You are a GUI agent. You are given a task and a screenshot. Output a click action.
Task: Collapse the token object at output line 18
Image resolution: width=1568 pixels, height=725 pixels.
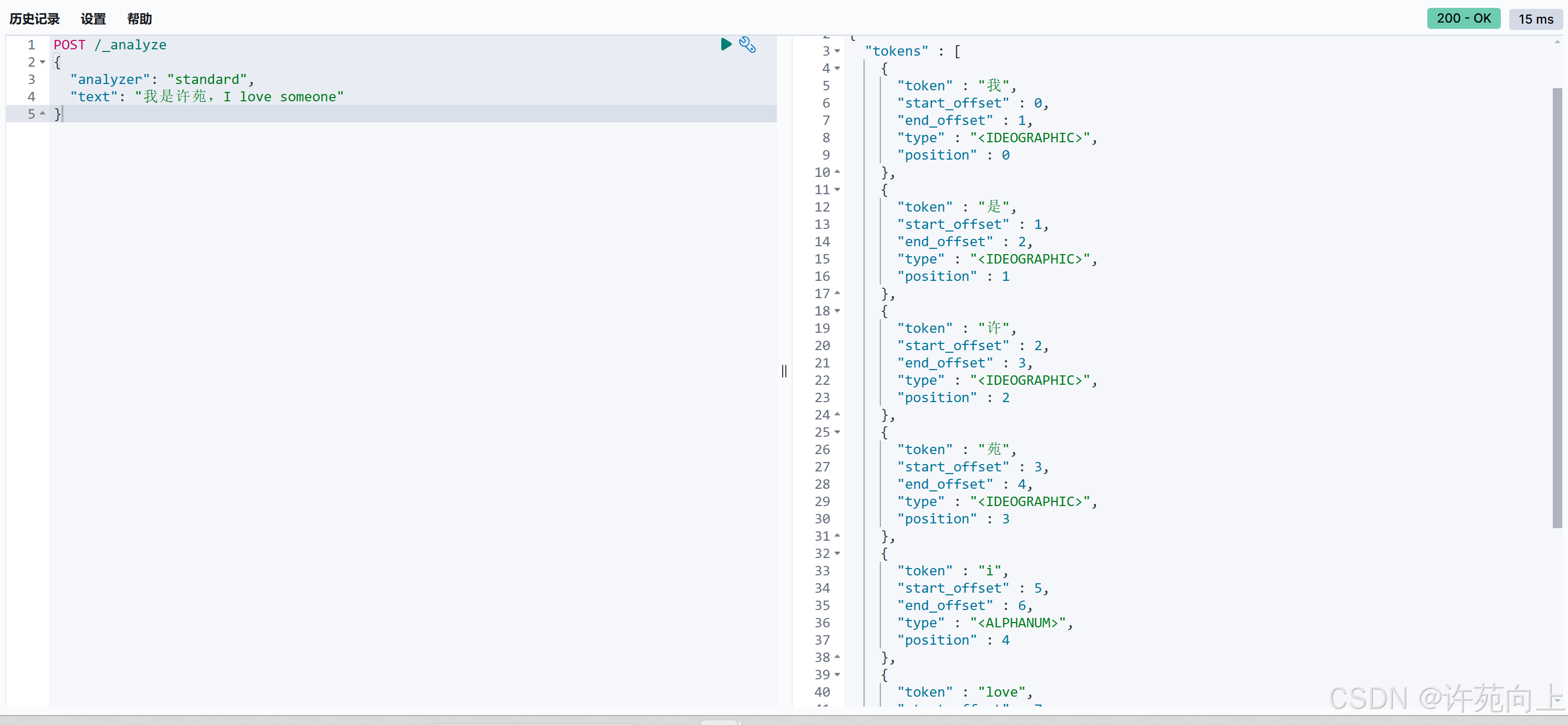click(838, 311)
